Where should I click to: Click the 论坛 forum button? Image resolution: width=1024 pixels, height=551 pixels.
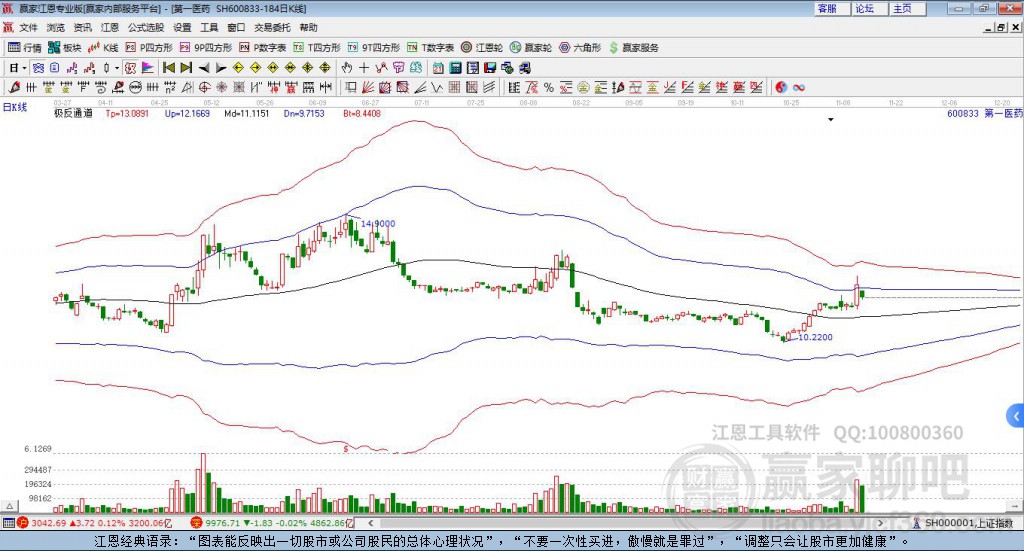870,8
